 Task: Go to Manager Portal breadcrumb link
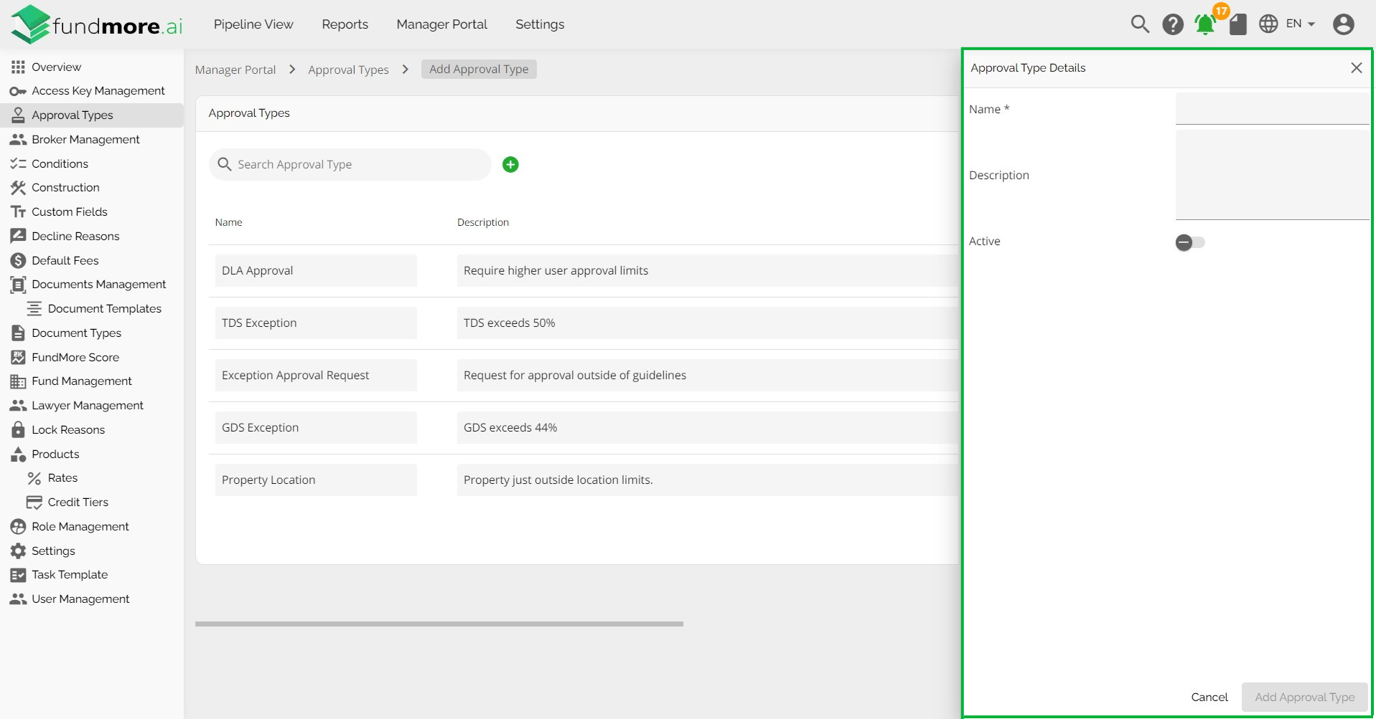(235, 70)
